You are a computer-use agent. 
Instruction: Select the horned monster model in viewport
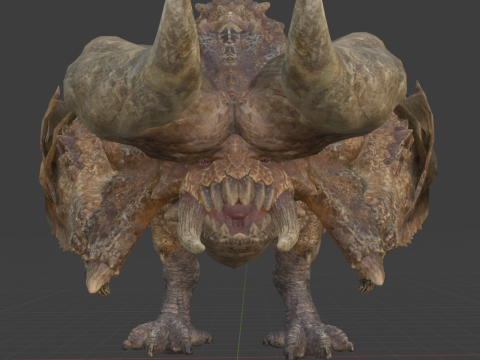[x=239, y=180]
